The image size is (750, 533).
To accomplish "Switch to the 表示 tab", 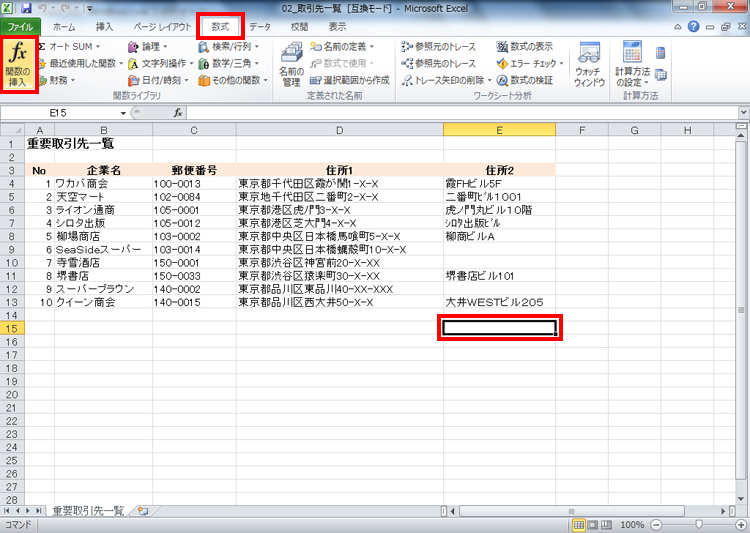I will [x=337, y=27].
